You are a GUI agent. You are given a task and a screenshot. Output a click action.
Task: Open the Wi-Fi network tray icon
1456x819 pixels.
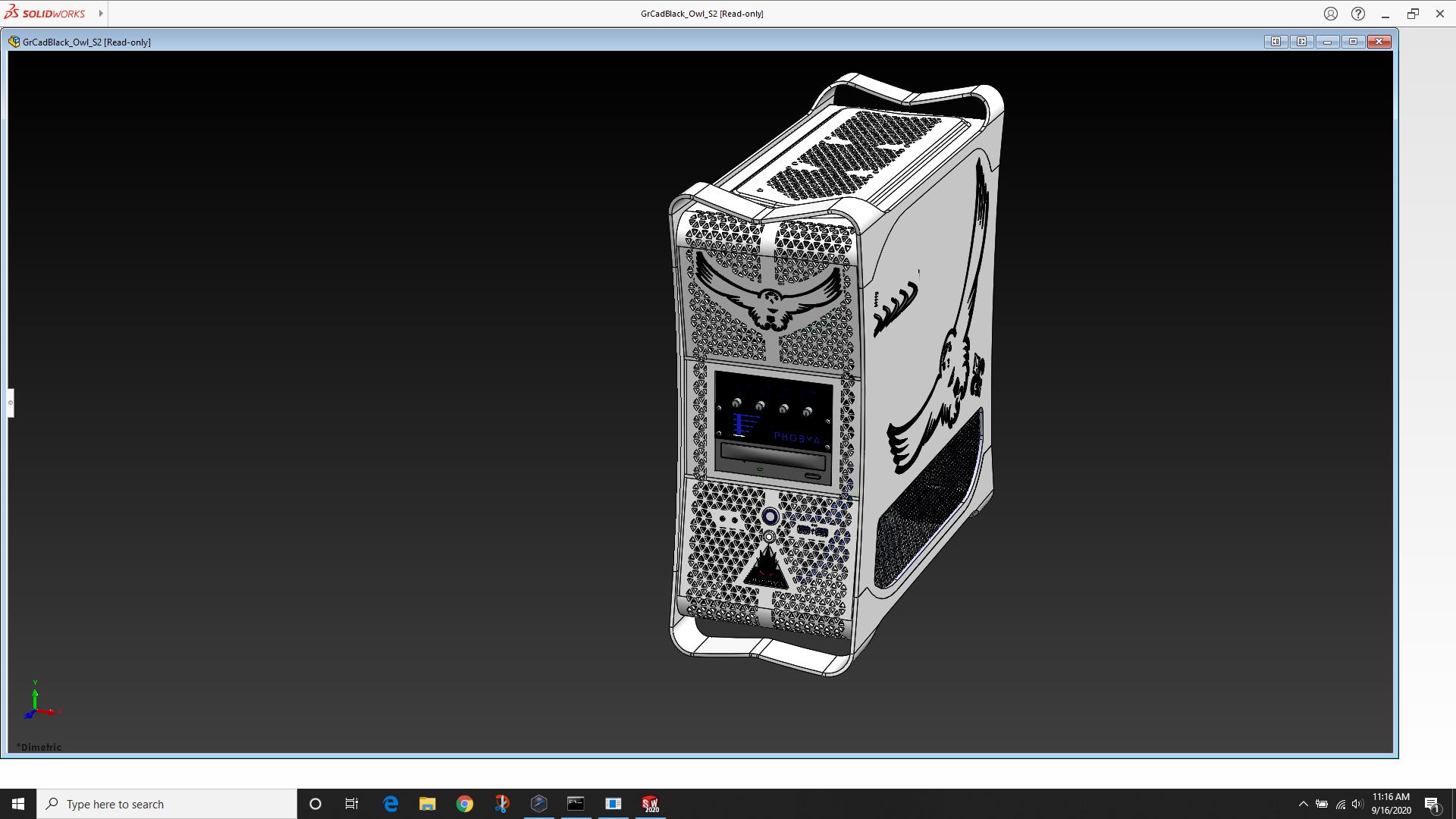click(1340, 804)
